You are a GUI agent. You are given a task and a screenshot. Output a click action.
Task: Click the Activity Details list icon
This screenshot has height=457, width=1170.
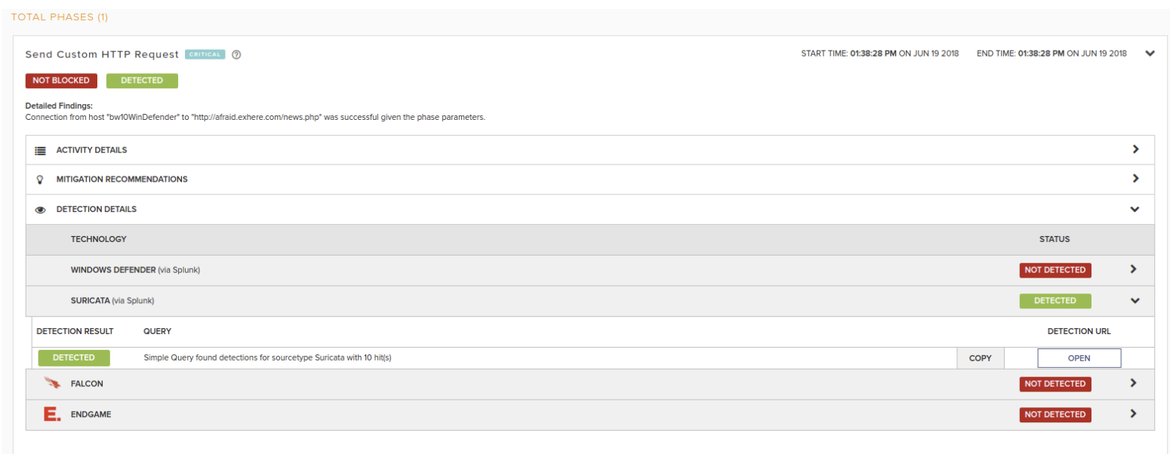coord(41,150)
